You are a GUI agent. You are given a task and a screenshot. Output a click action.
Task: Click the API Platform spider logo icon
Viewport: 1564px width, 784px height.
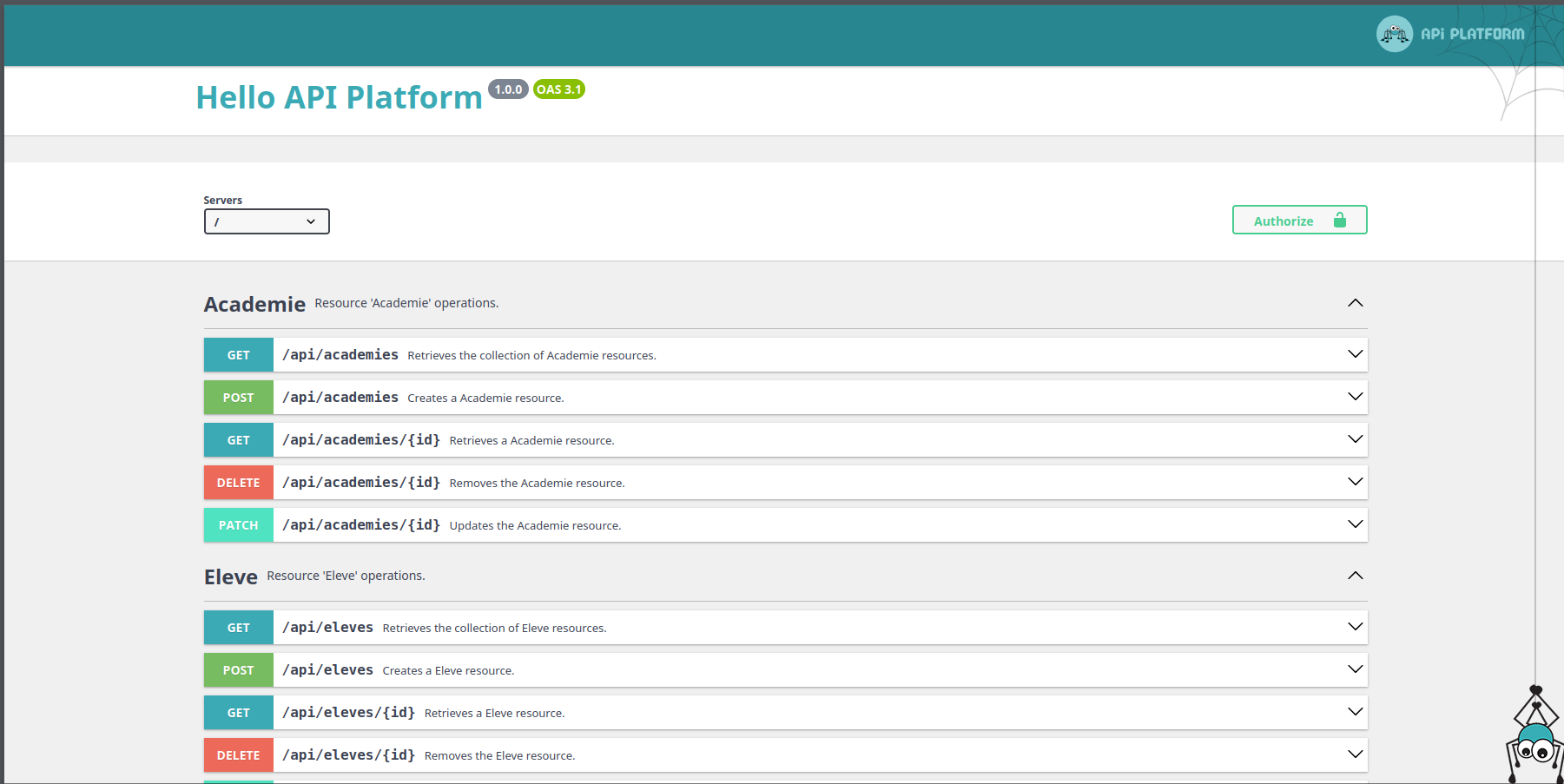(x=1394, y=34)
